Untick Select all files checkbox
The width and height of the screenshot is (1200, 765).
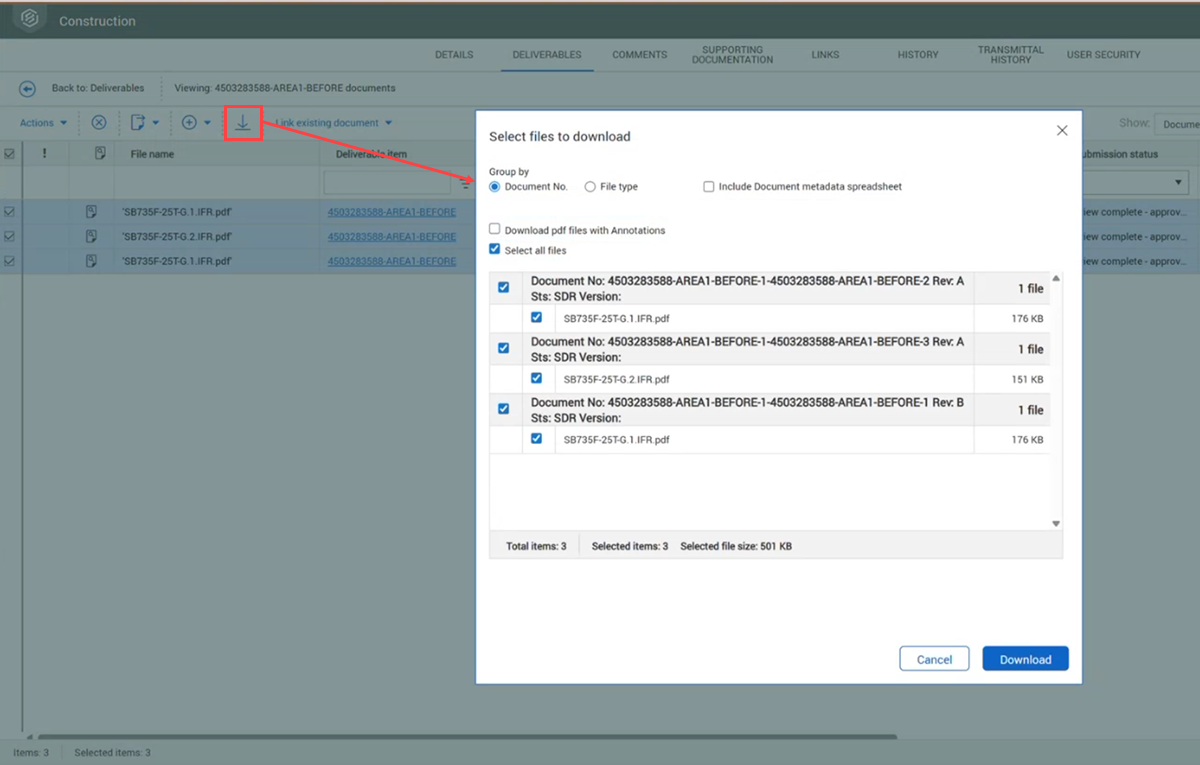click(495, 249)
